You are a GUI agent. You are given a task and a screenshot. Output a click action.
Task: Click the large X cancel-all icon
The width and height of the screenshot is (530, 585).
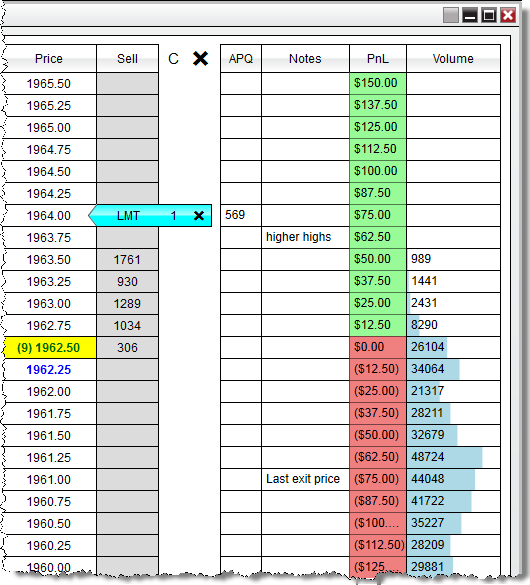point(200,59)
